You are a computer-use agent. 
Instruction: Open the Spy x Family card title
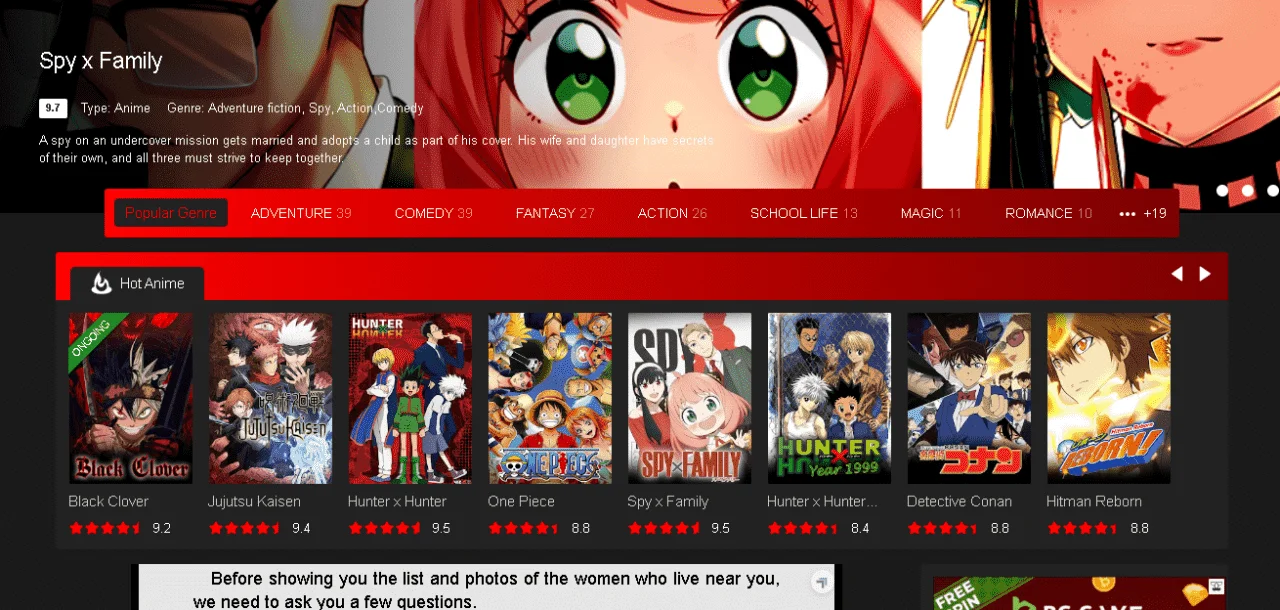[668, 502]
